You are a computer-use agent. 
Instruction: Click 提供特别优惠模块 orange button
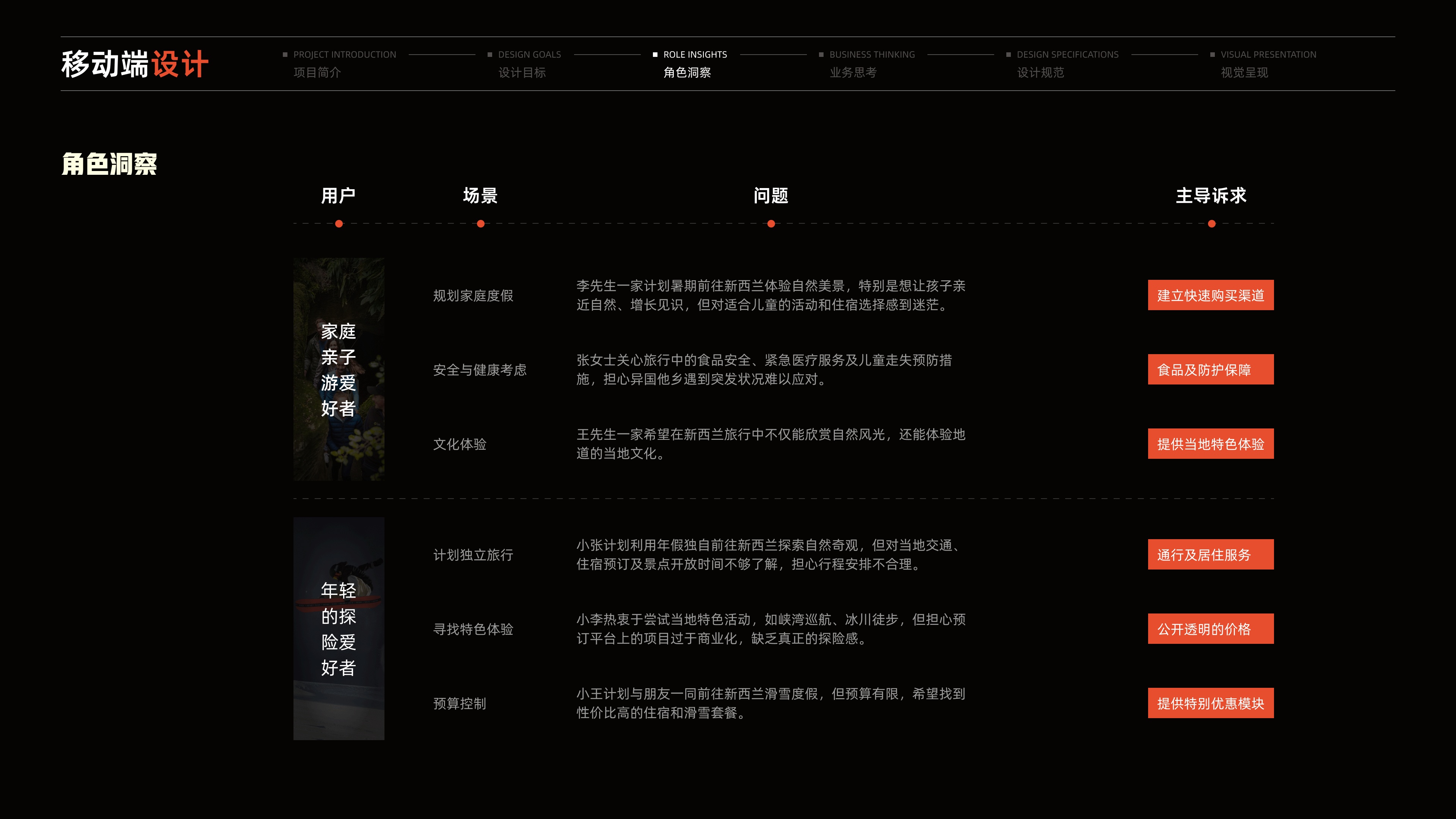pos(1210,703)
